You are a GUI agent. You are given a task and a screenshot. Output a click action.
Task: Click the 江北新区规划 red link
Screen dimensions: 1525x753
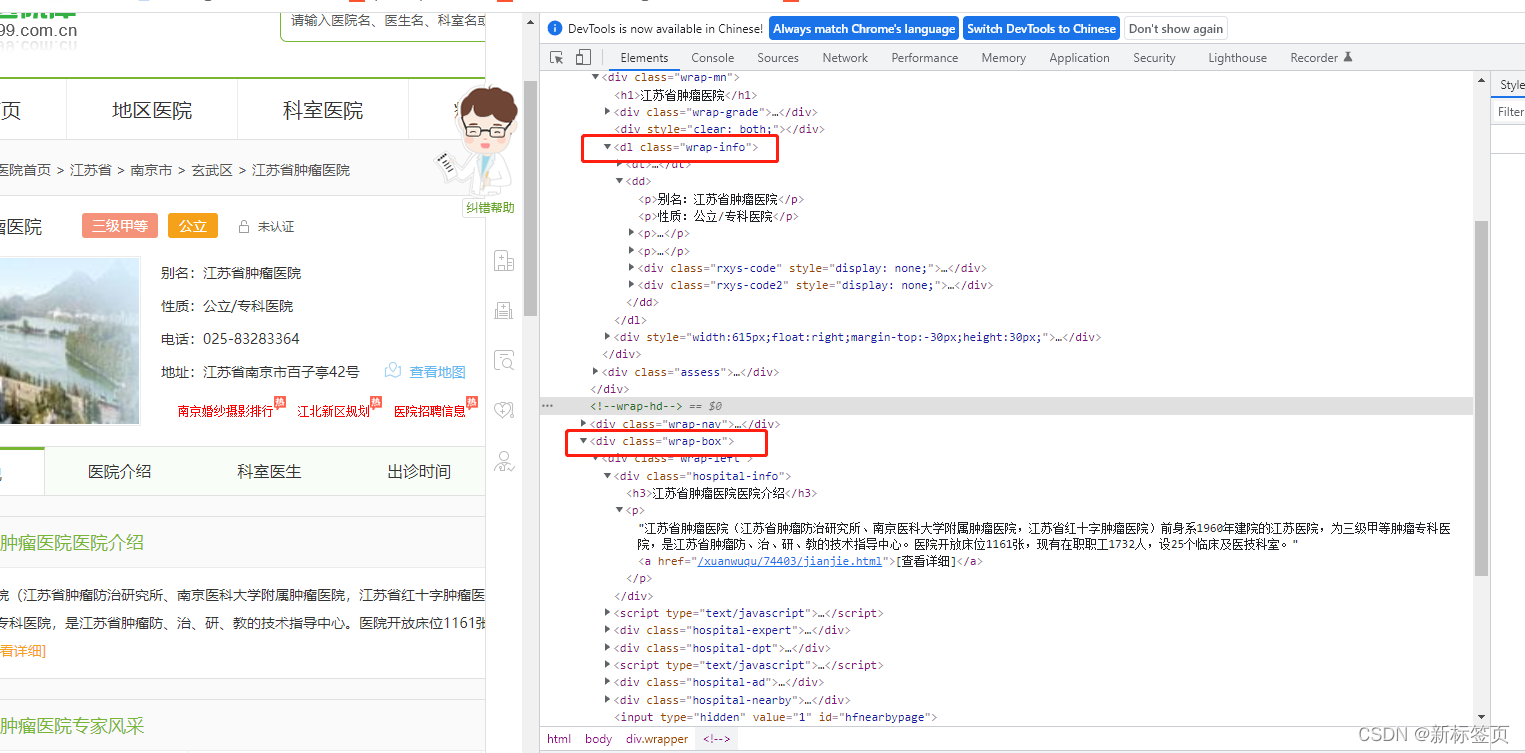(x=333, y=411)
